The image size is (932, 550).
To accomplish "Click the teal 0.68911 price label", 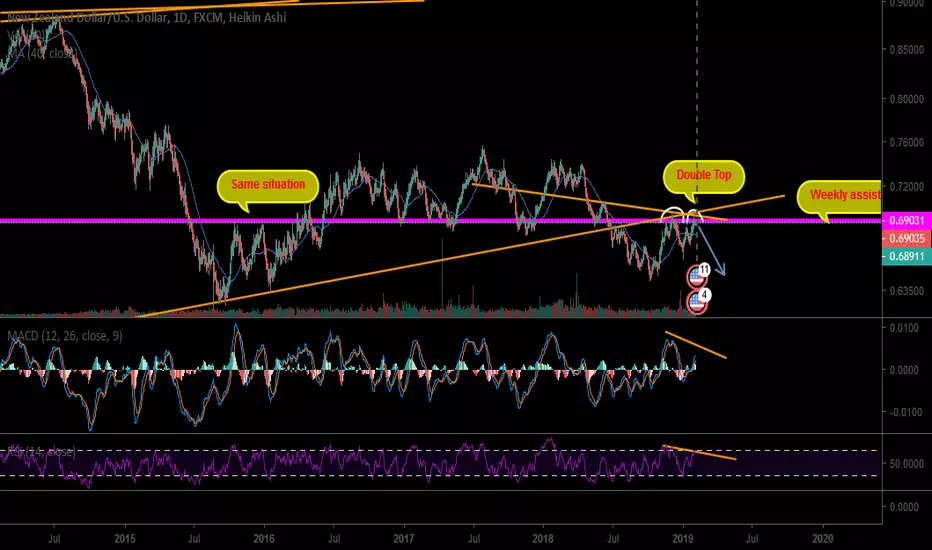I will point(906,256).
